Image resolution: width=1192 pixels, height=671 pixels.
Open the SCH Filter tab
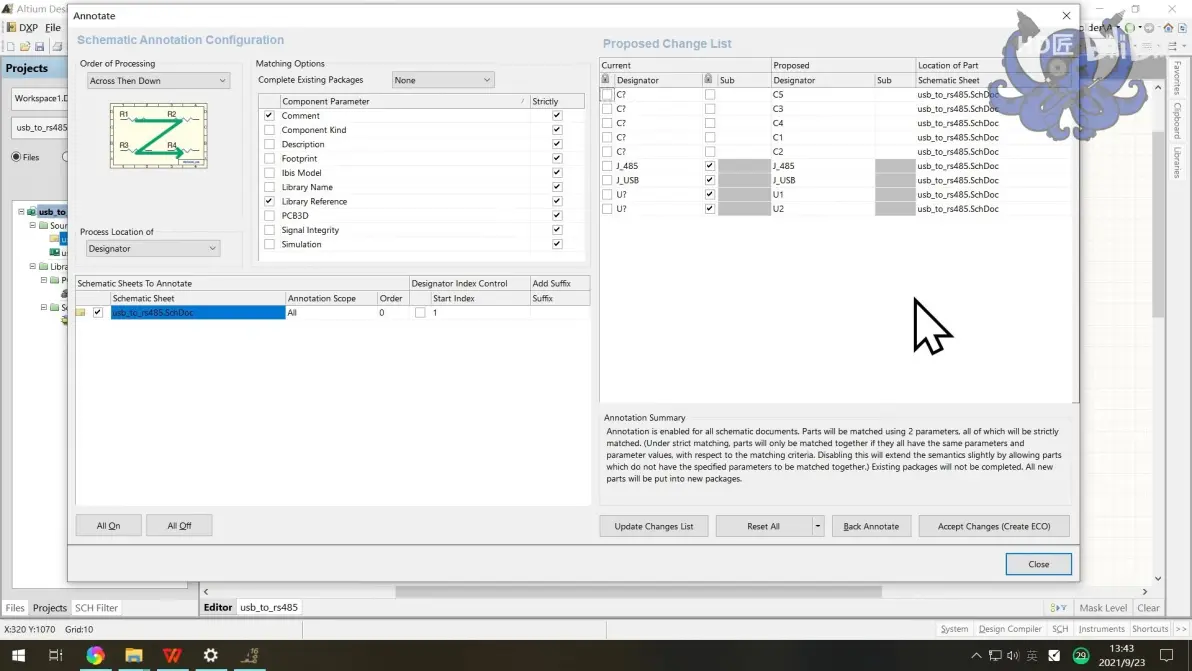click(x=97, y=608)
